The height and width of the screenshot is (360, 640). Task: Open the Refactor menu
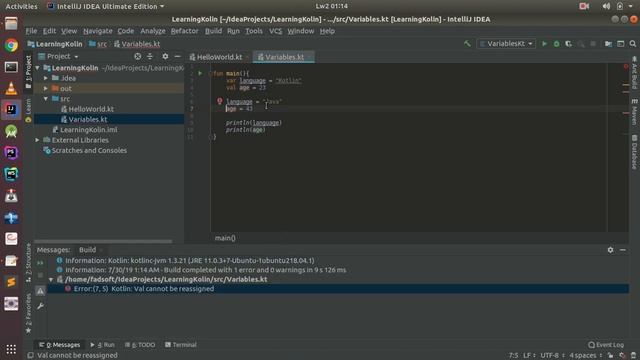[x=184, y=31]
